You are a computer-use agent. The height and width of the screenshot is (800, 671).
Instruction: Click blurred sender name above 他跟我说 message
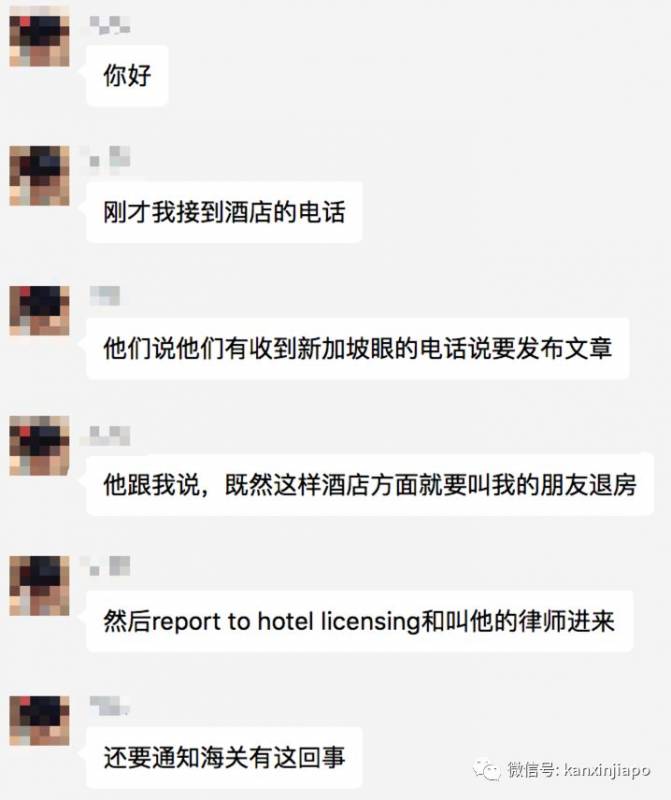[110, 435]
